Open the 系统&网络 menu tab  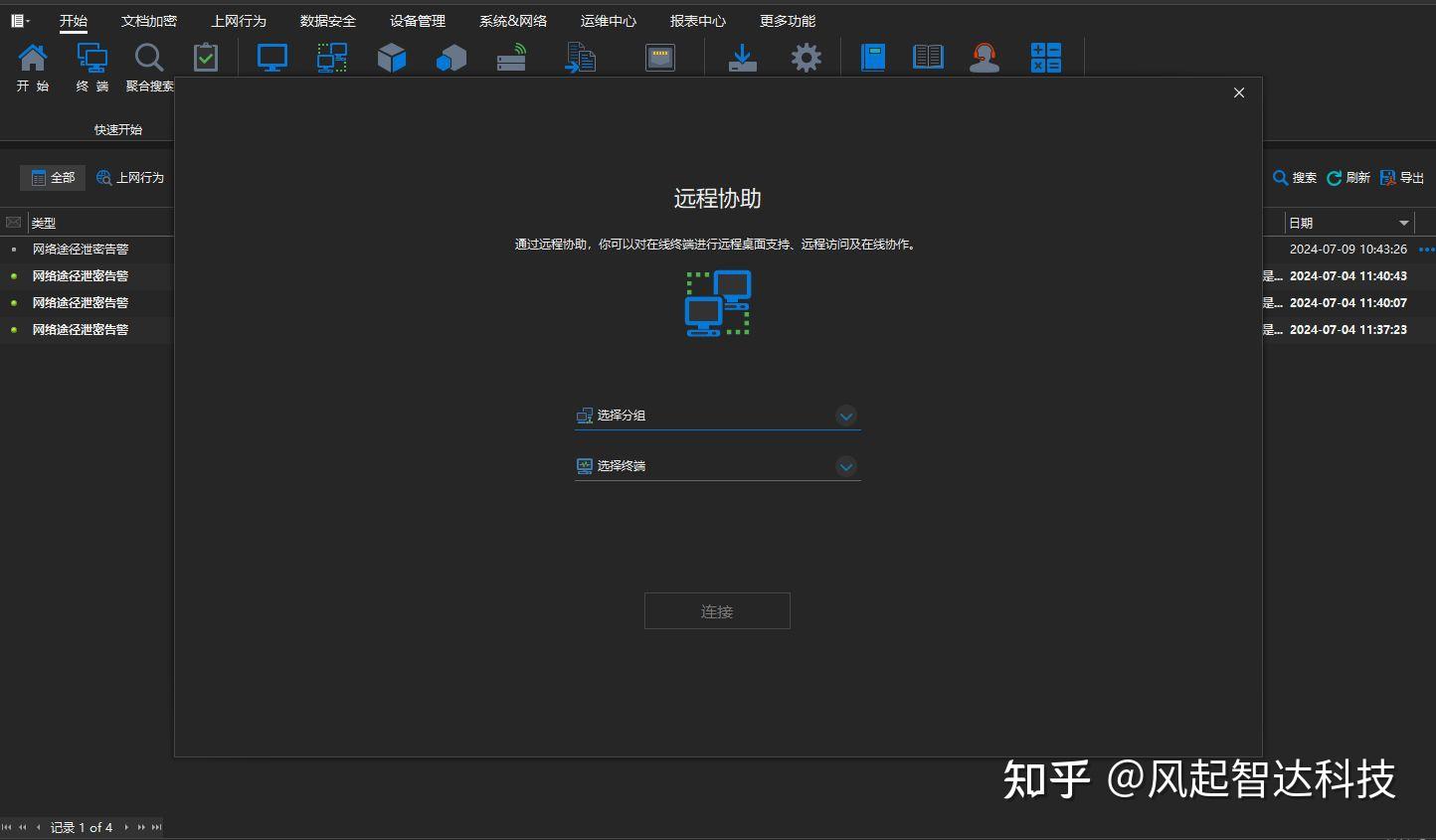pos(513,21)
